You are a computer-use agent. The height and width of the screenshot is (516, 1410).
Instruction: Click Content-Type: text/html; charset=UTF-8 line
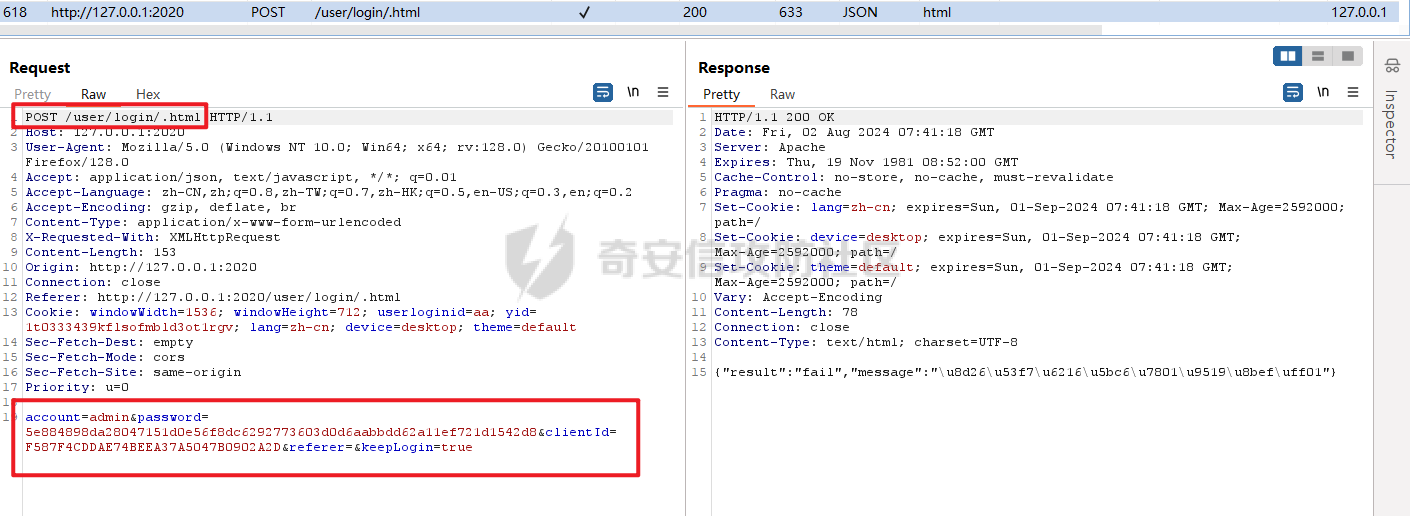point(866,342)
